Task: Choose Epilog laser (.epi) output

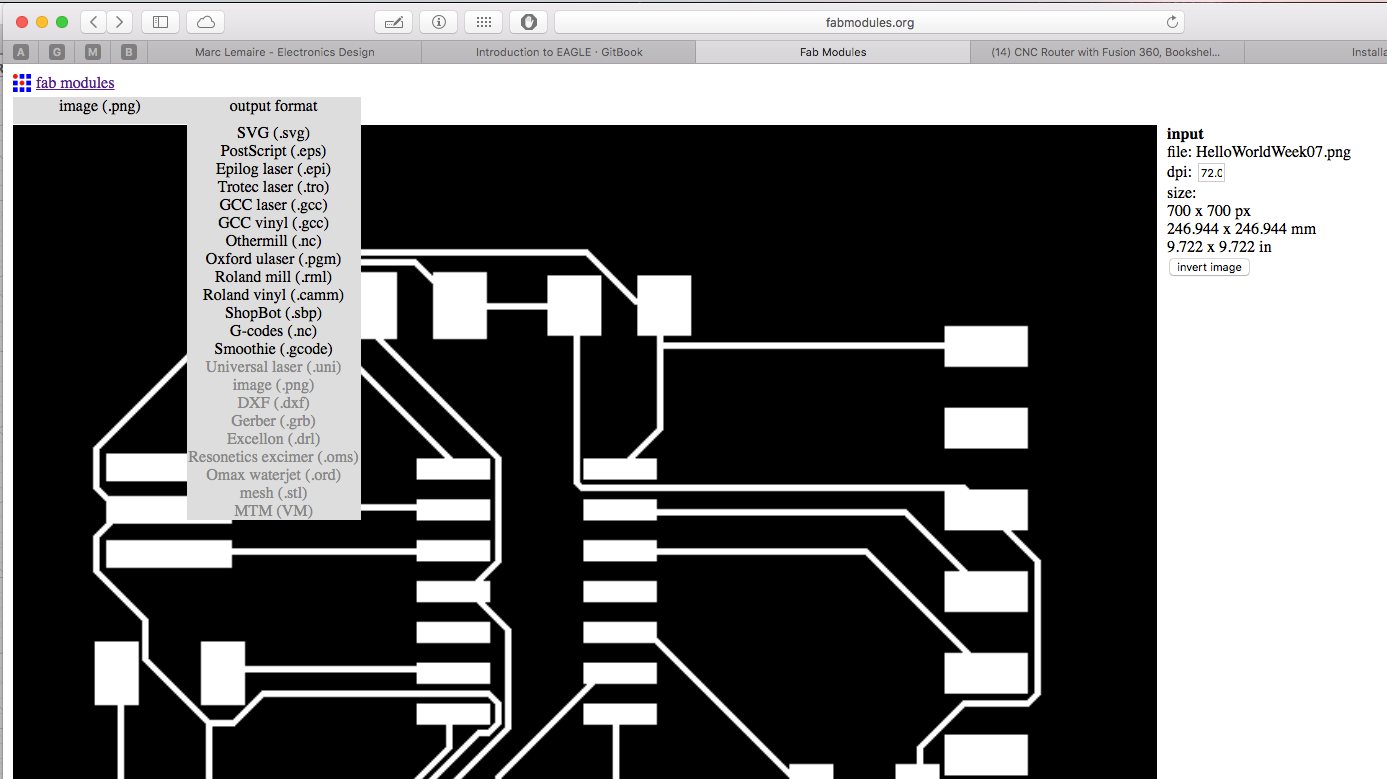Action: point(273,169)
